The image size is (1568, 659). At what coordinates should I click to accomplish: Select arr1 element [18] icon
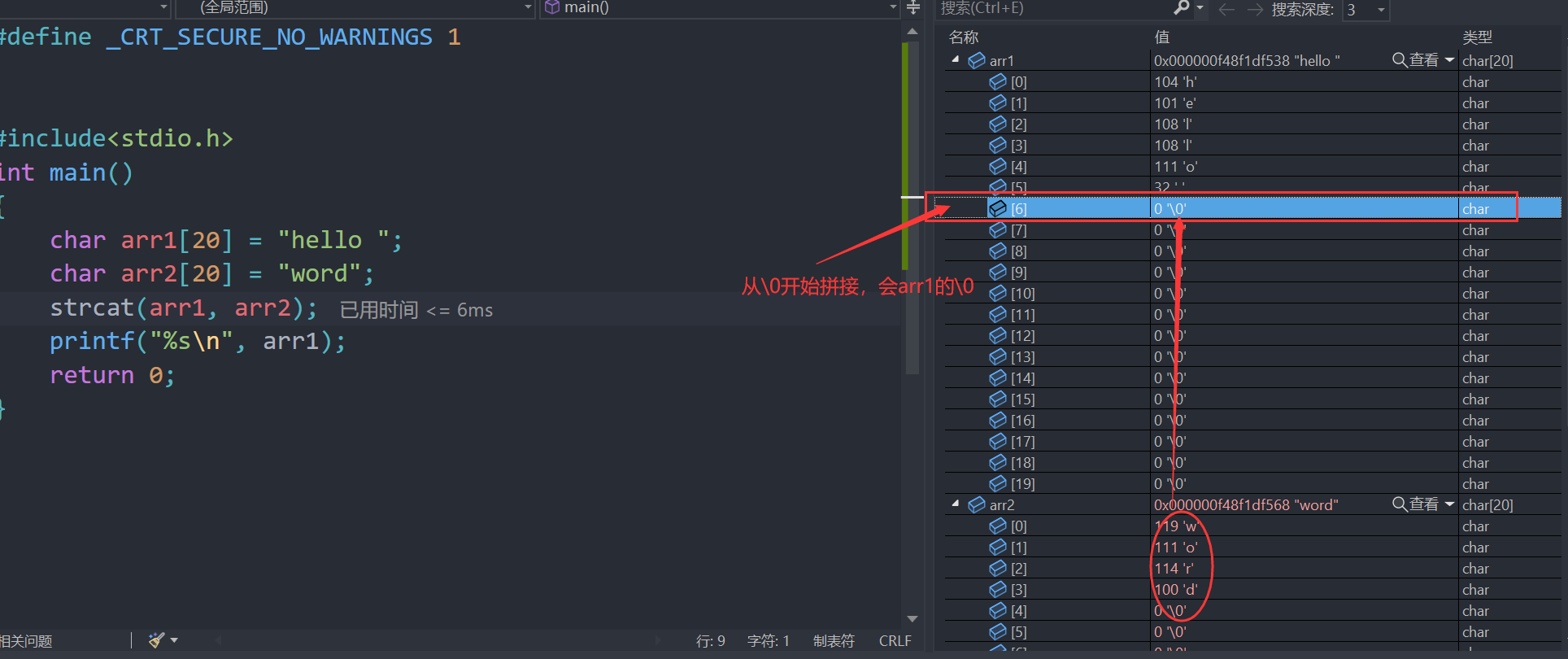998,462
